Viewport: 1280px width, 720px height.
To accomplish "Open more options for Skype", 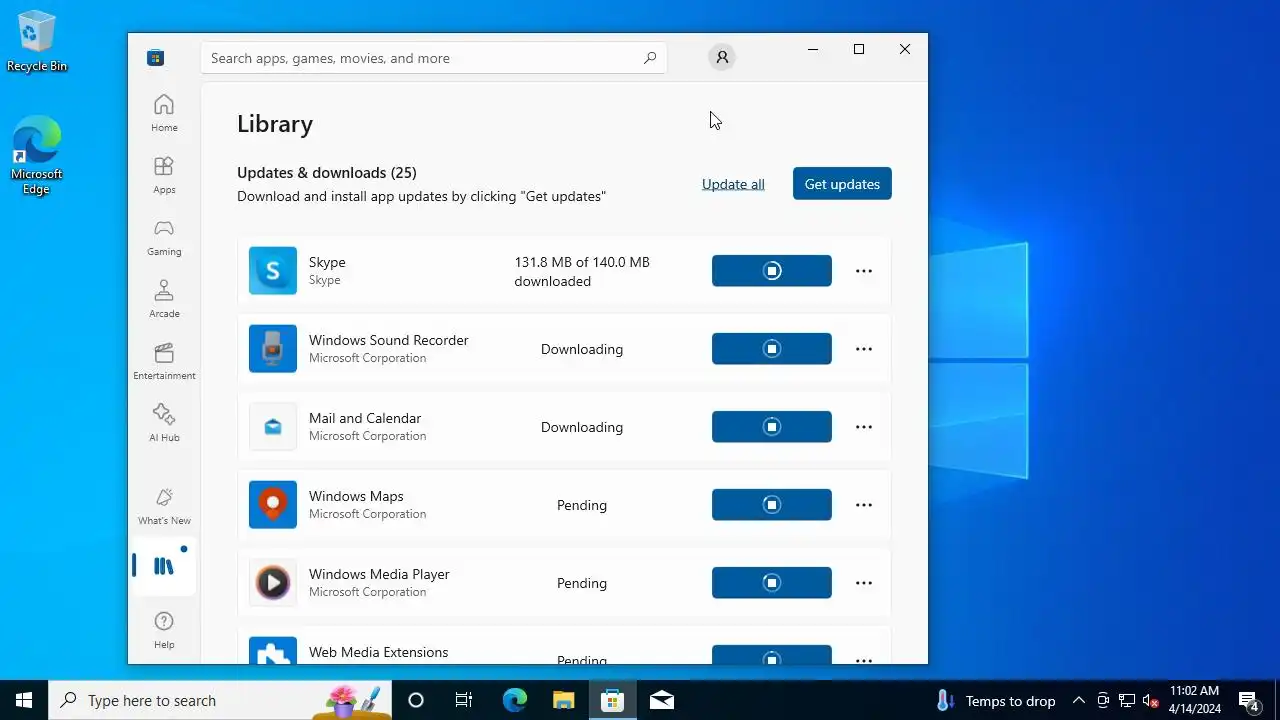I will tap(864, 271).
